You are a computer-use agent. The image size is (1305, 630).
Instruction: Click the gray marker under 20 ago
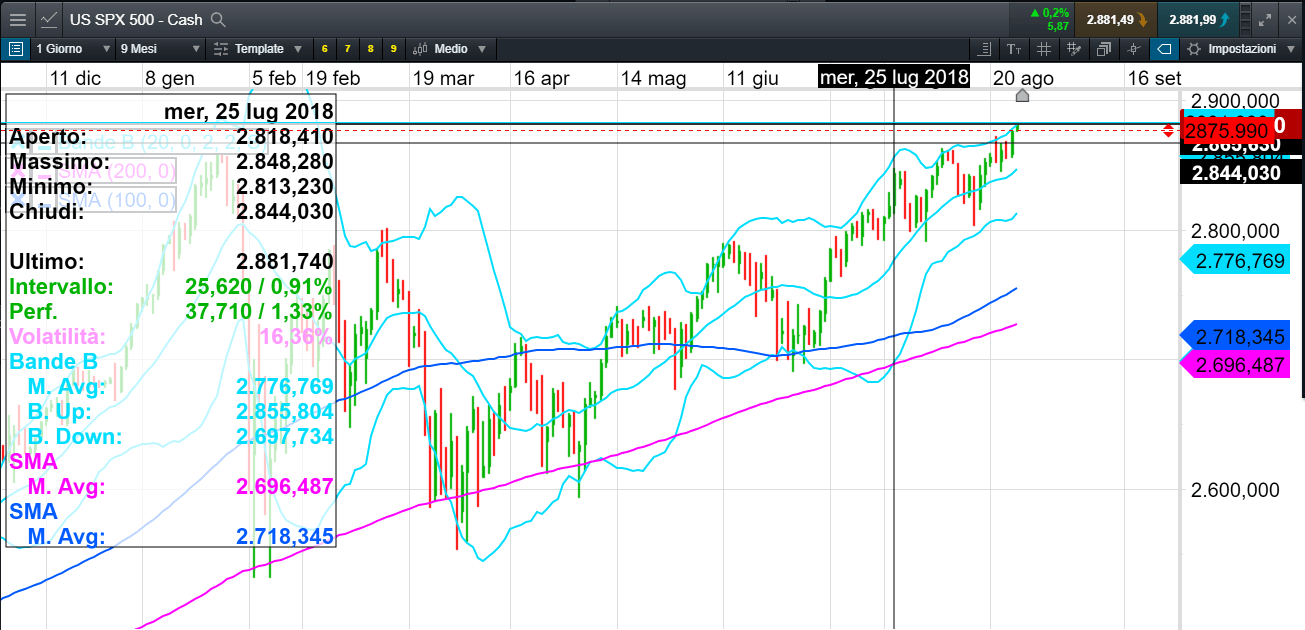1022,95
